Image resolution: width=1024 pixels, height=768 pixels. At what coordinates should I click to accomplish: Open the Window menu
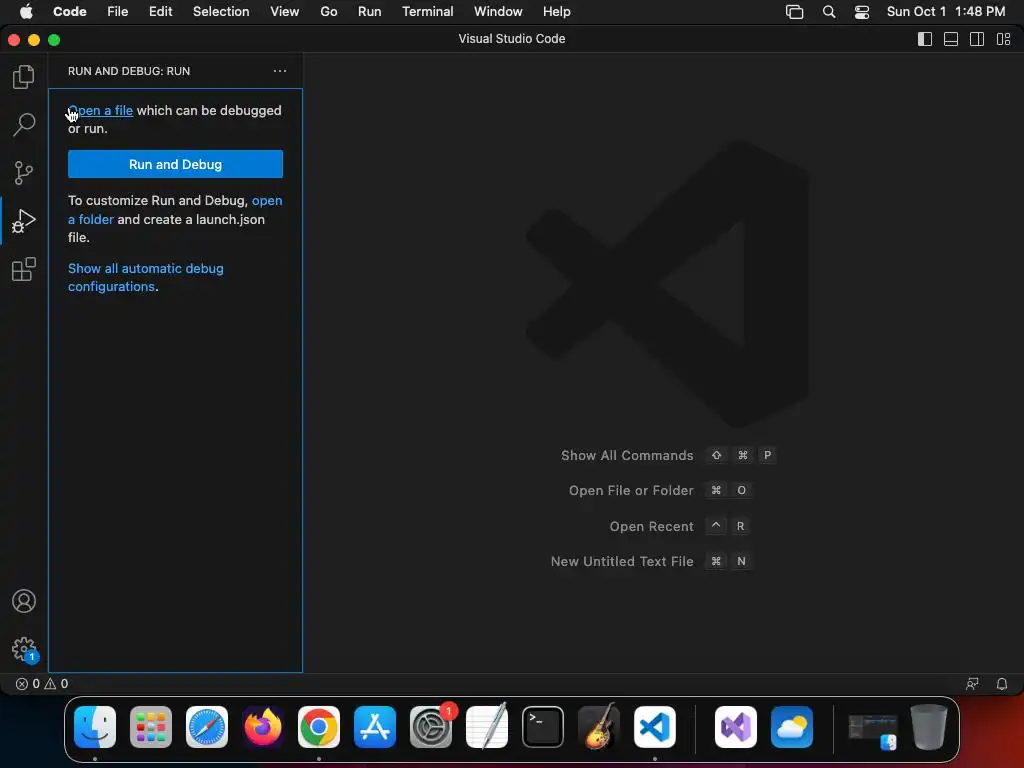(498, 12)
